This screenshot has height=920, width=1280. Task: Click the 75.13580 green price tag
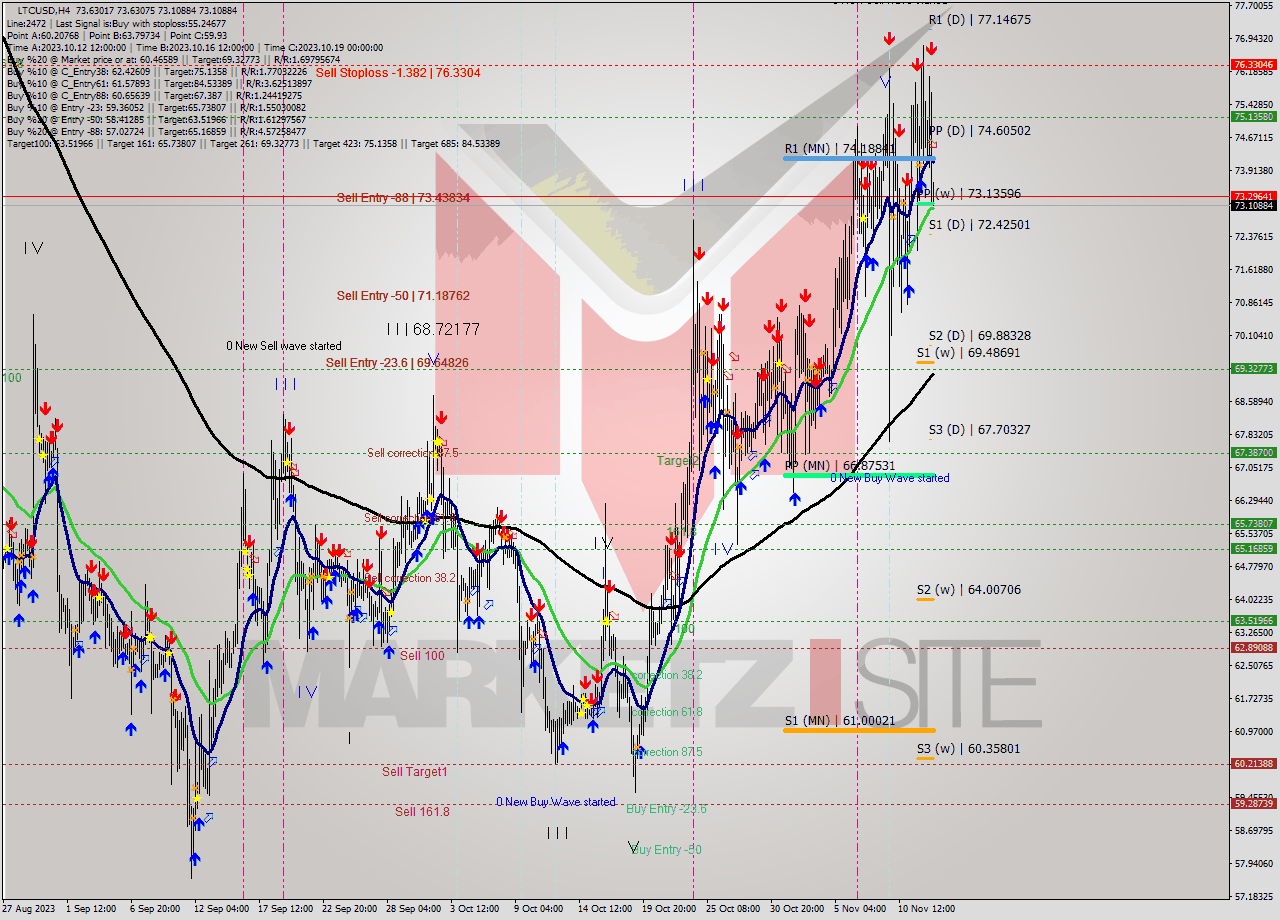[1253, 116]
